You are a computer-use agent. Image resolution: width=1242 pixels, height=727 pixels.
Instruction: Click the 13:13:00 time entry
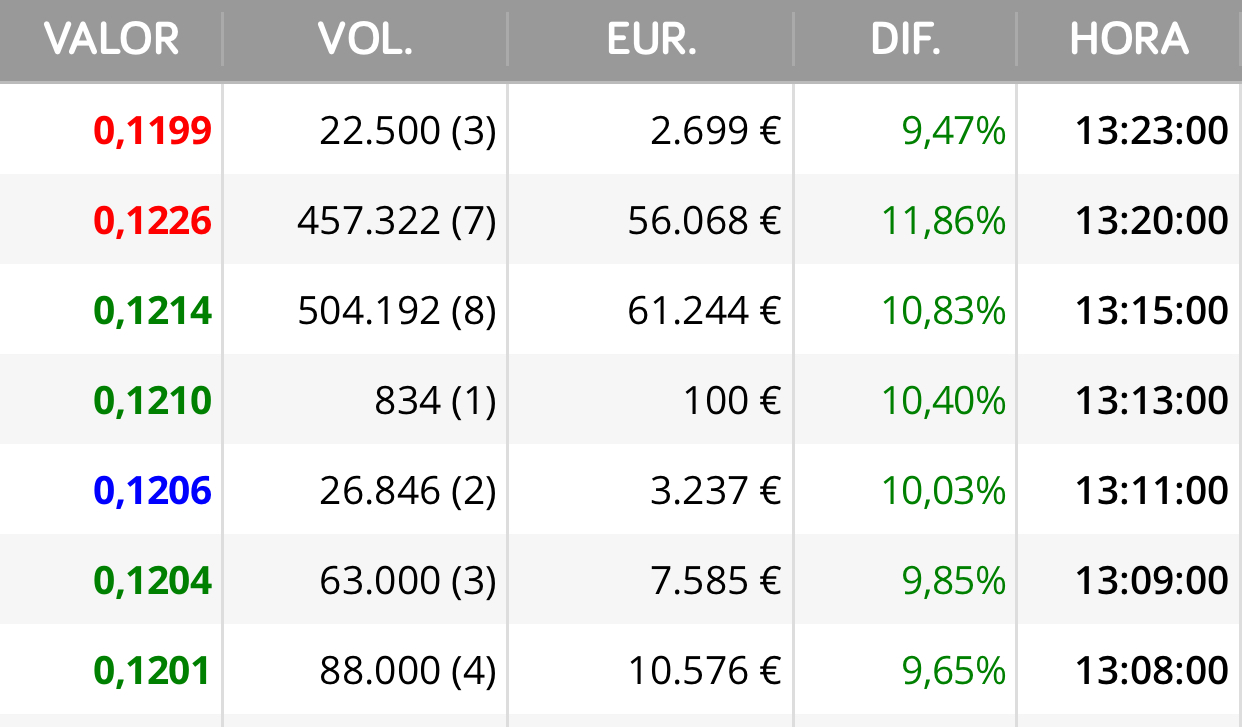click(1152, 401)
